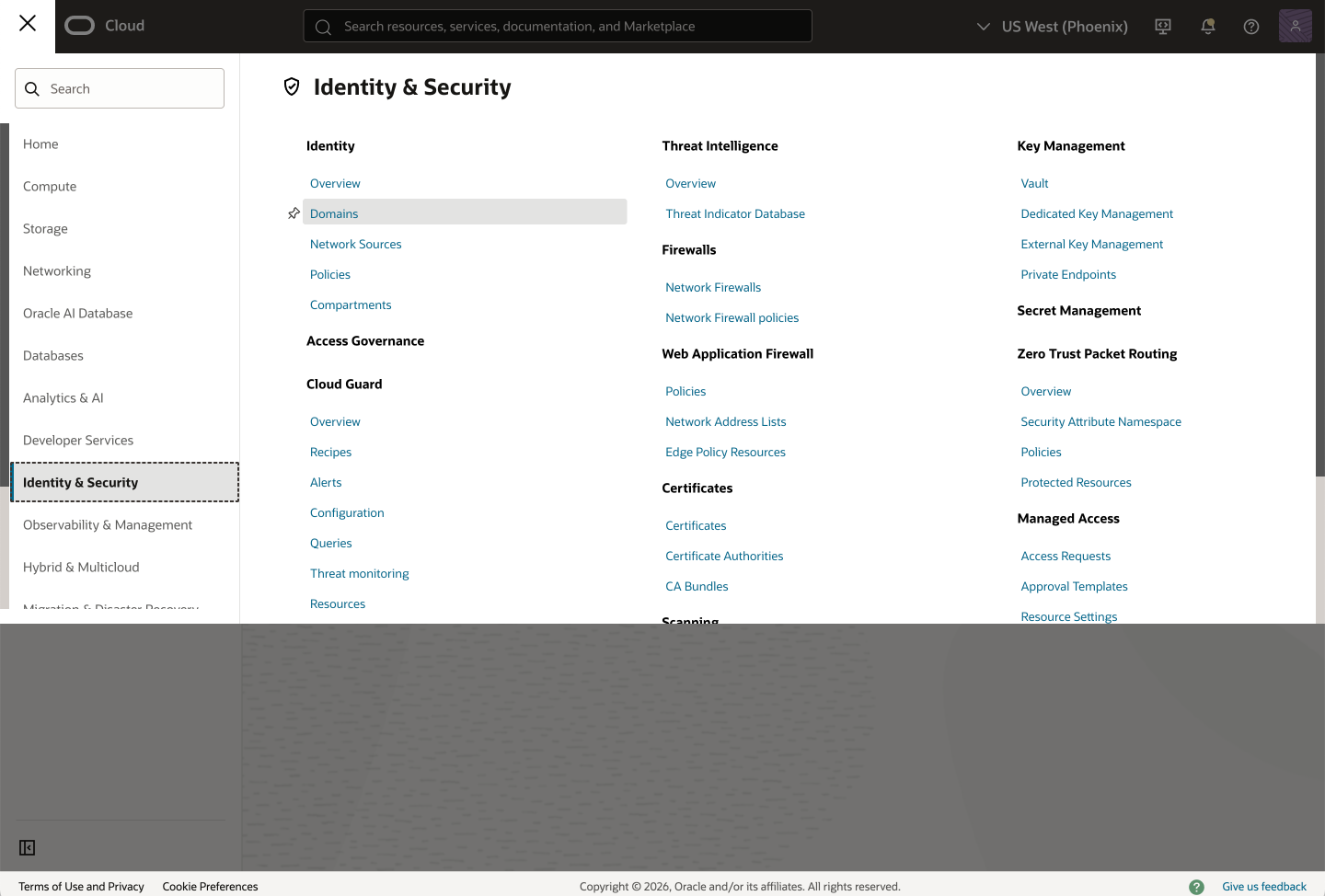Open Identity Policies link
1325x896 pixels.
[330, 275]
